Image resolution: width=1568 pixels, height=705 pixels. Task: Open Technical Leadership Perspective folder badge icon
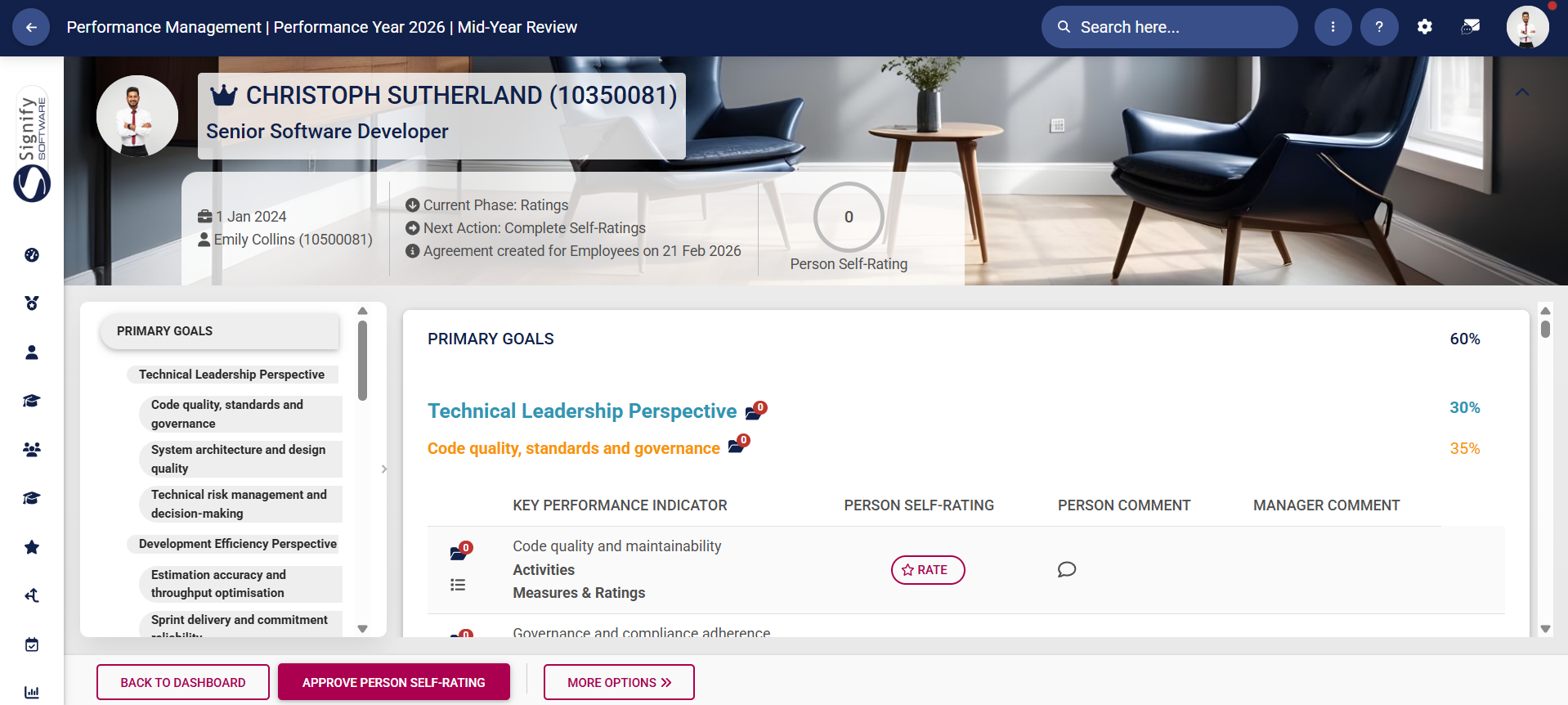point(755,411)
